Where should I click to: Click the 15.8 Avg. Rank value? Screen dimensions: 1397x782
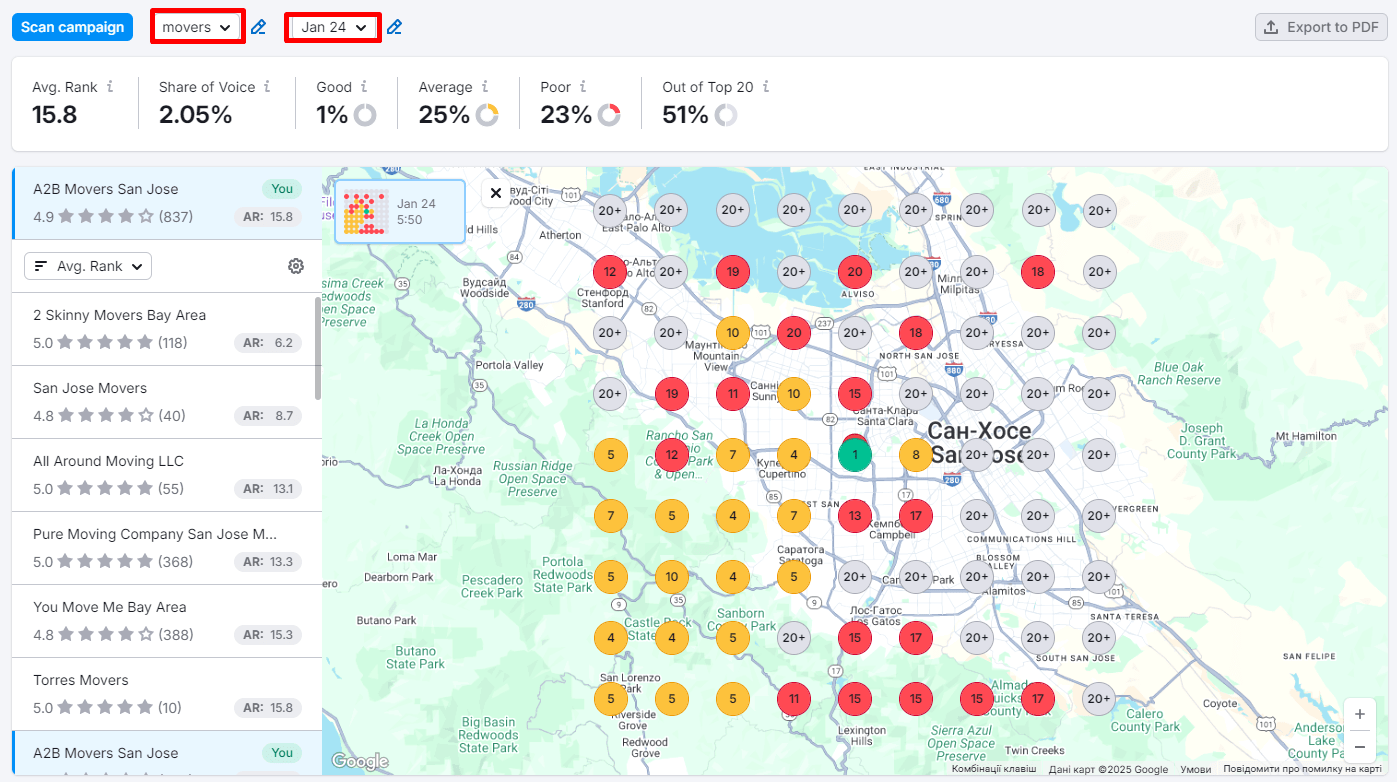55,115
